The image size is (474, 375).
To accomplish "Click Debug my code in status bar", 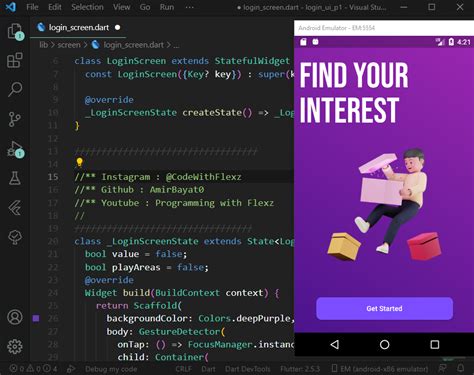I will (111, 369).
